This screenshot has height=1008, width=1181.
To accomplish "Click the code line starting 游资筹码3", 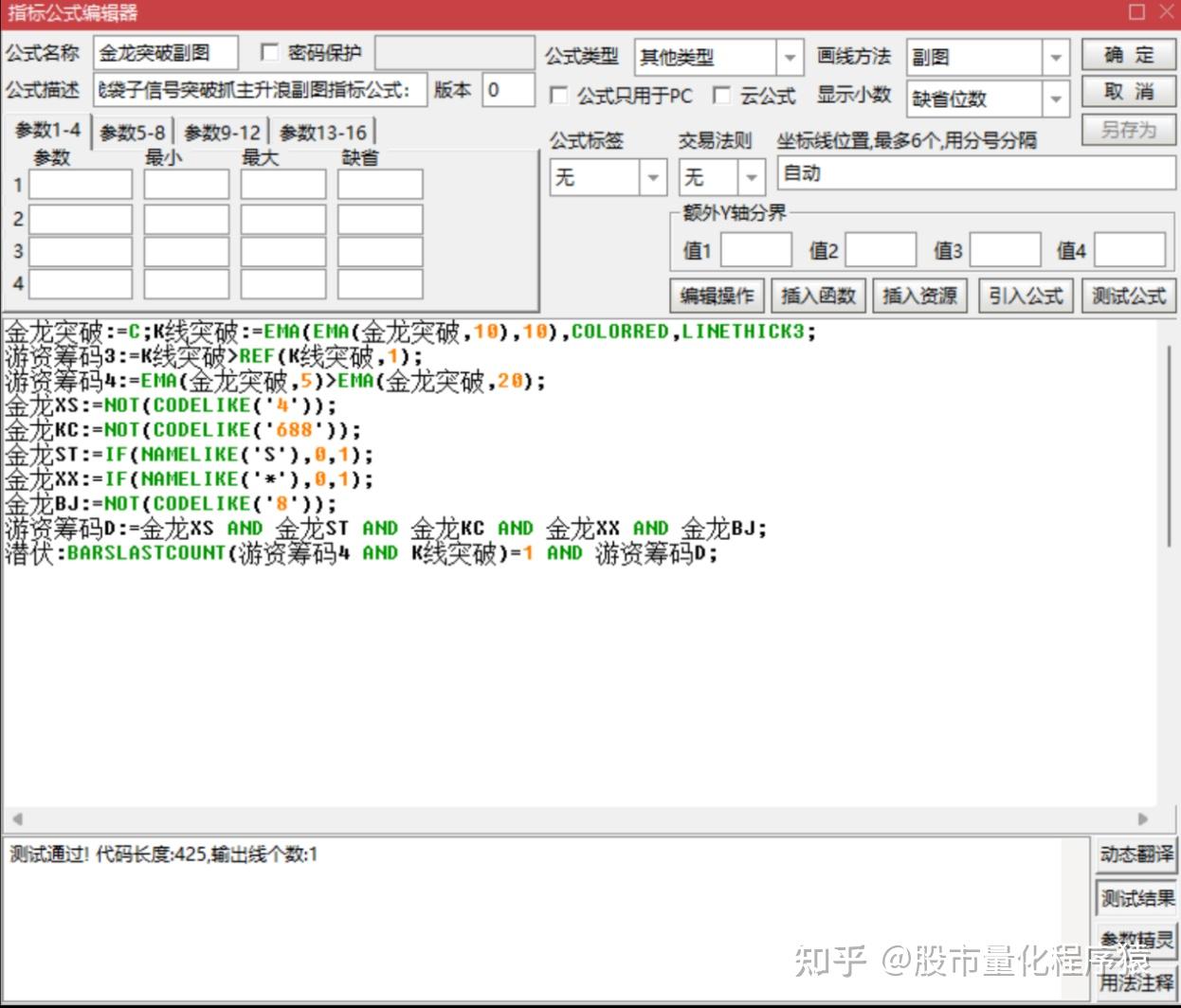I will [214, 356].
